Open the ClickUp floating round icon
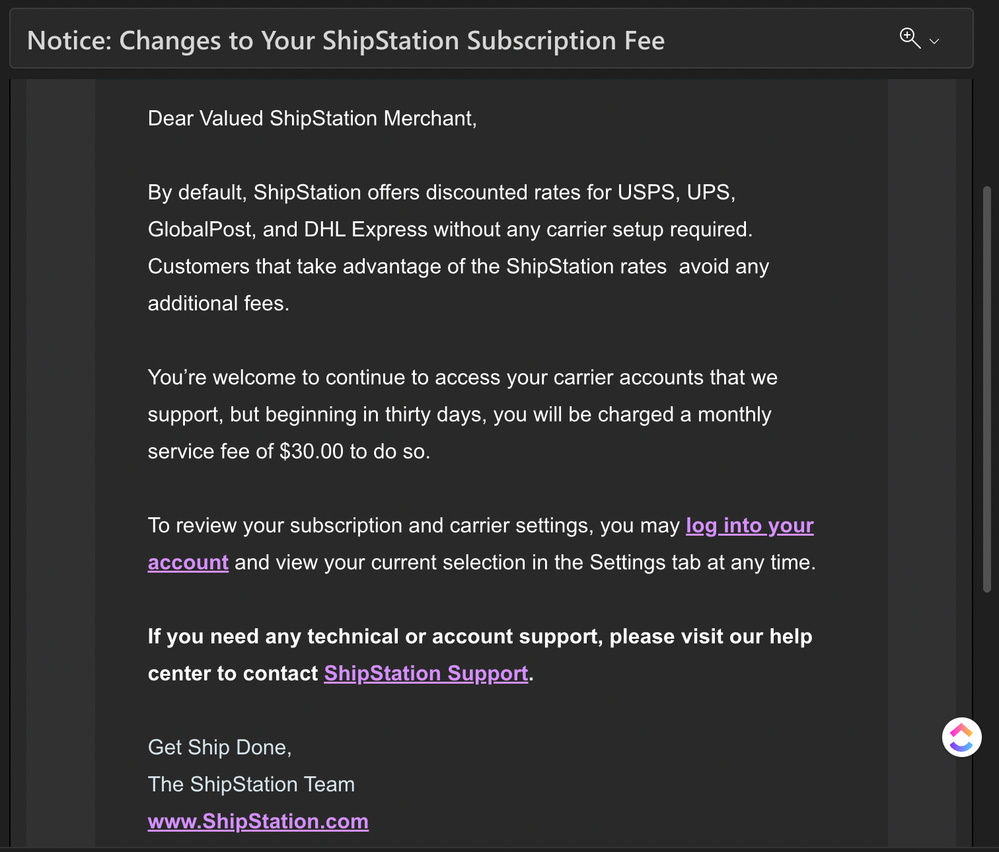The image size is (999, 852). (x=961, y=737)
